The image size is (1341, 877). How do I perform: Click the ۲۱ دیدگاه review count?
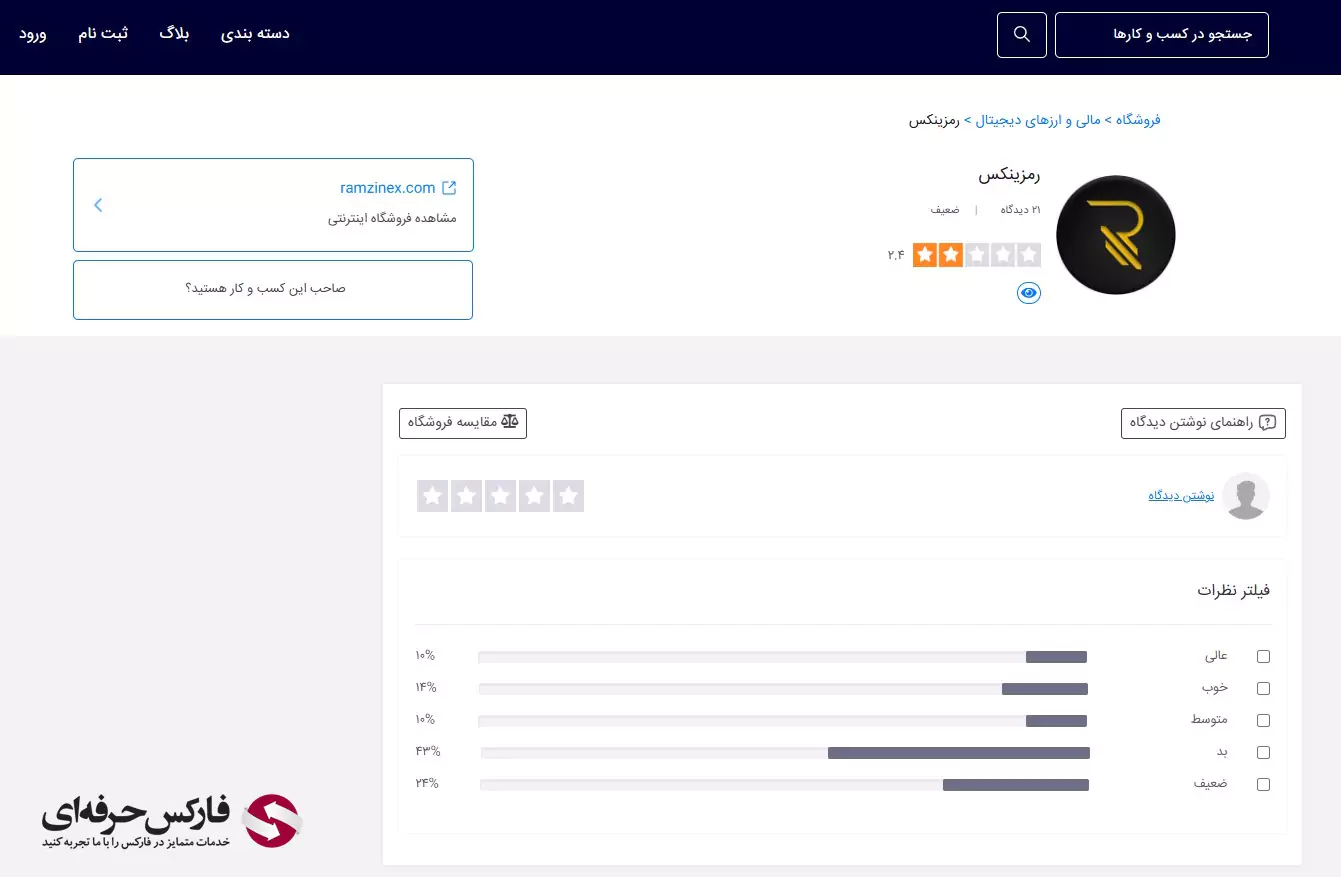point(1021,210)
